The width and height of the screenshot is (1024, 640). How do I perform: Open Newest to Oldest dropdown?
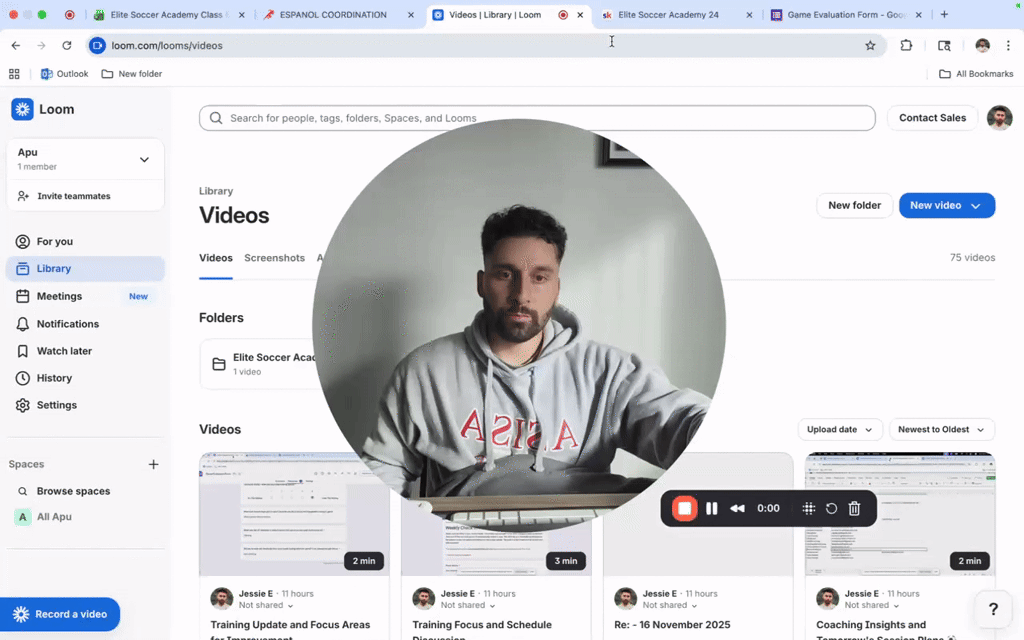point(941,430)
